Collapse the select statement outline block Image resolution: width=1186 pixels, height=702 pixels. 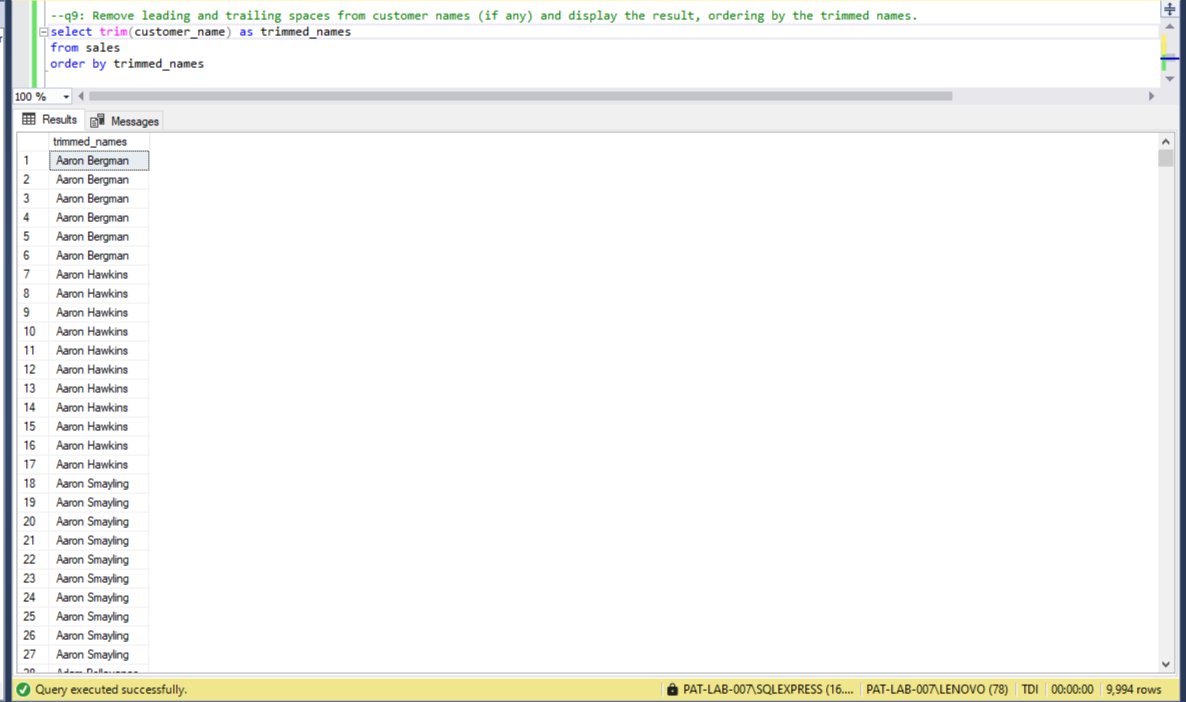point(43,32)
